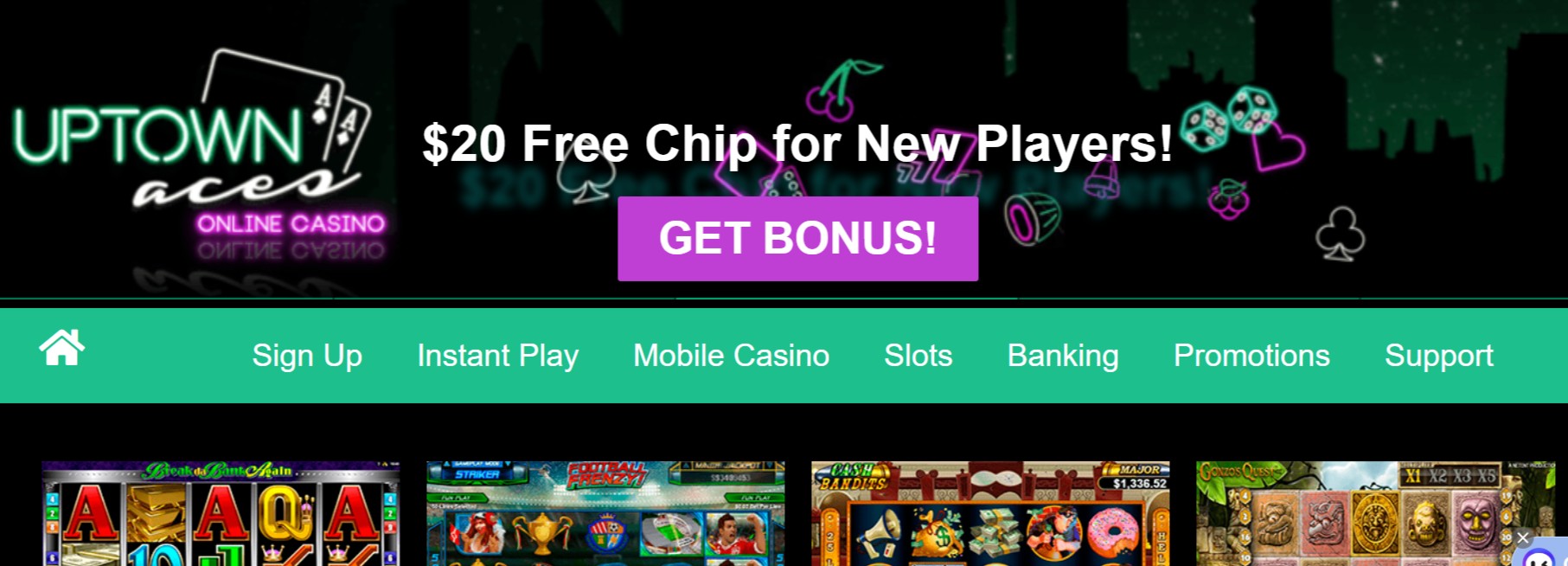1568x566 pixels.
Task: Go to Slots in nav bar
Action: 918,356
